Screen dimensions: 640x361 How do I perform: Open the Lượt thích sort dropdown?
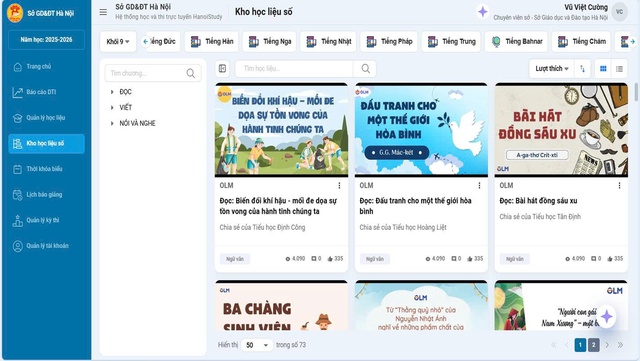pyautogui.click(x=552, y=69)
